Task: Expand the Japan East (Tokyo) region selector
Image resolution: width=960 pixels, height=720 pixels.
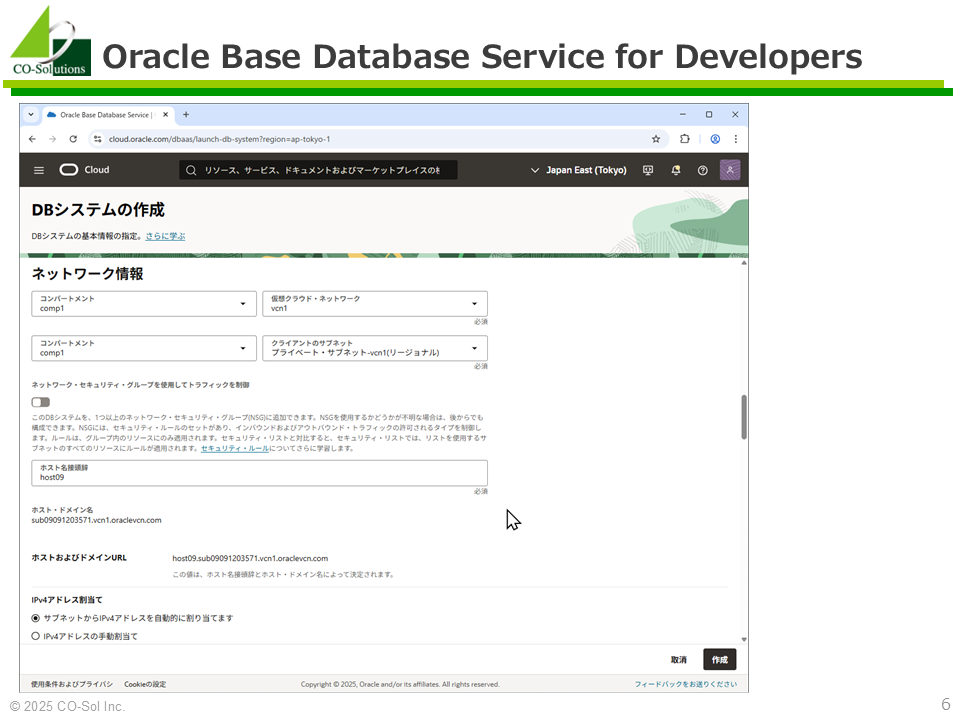Action: [x=579, y=170]
